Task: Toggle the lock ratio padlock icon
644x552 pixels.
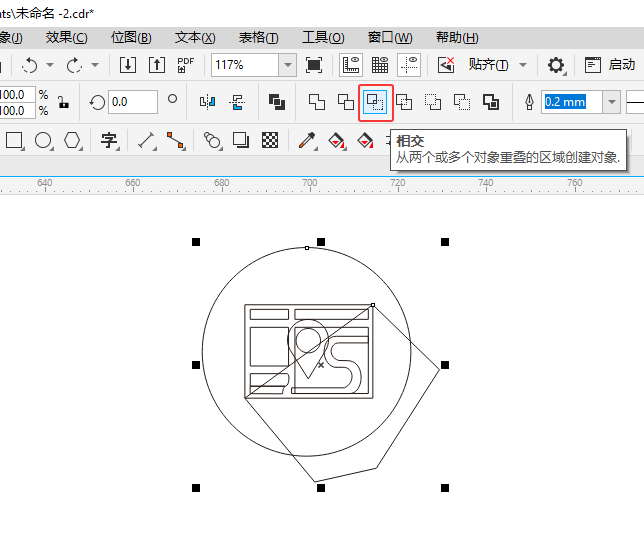Action: pyautogui.click(x=63, y=102)
